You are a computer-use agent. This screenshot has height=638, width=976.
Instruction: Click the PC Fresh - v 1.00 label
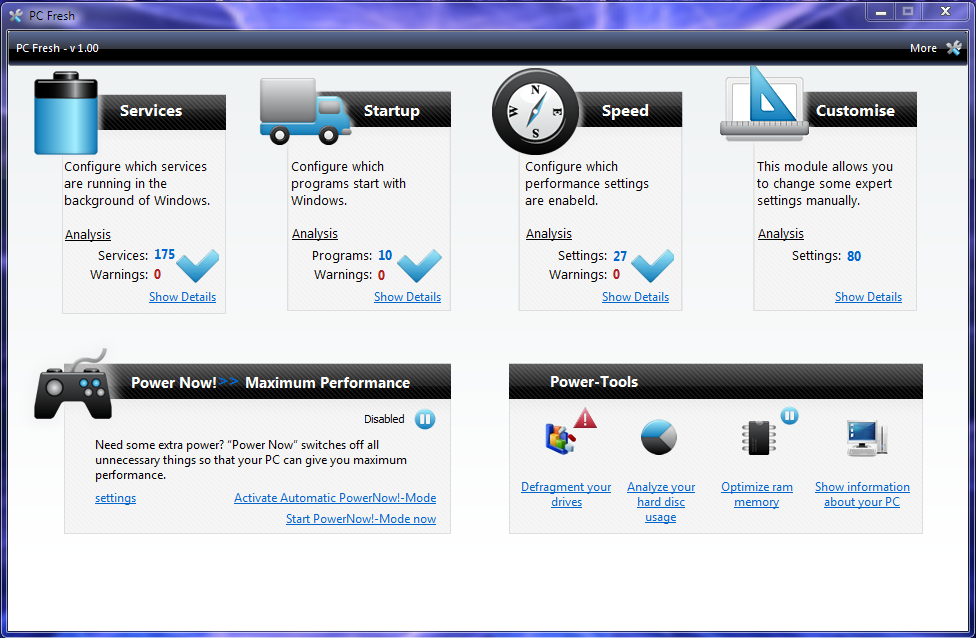(x=57, y=48)
